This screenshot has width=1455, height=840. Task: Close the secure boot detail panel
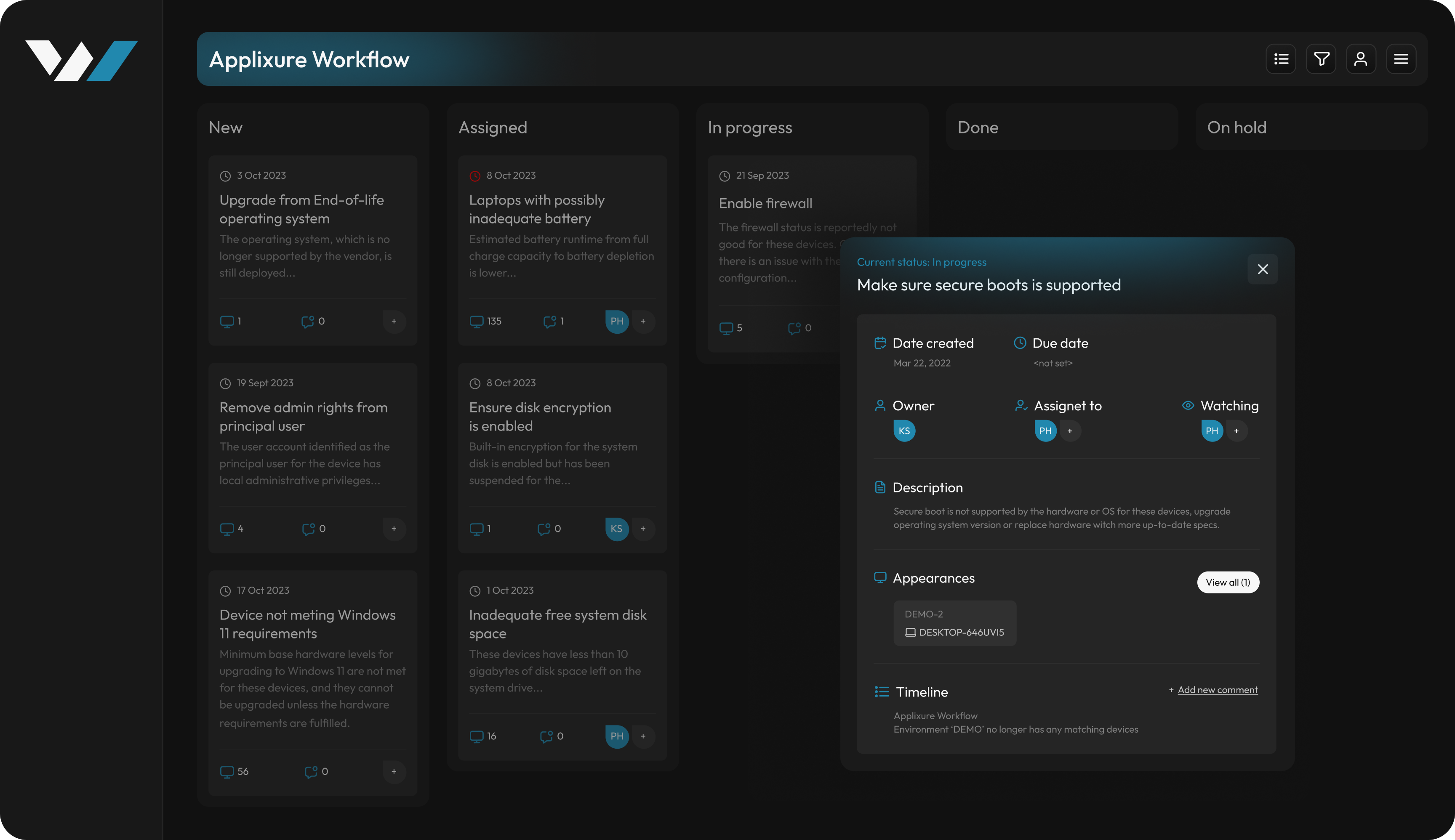point(1262,269)
